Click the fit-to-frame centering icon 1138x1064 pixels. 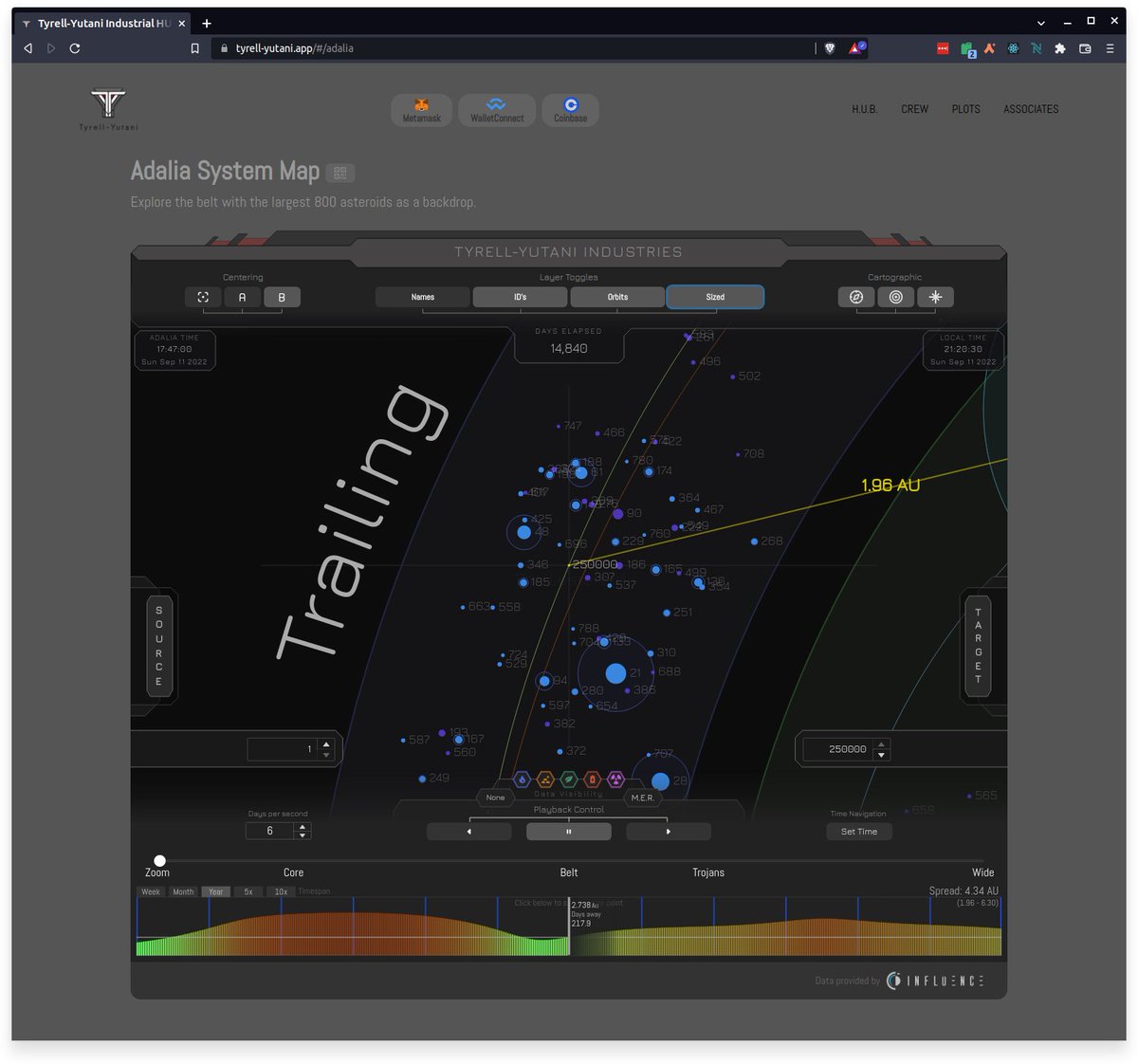pyautogui.click(x=203, y=297)
